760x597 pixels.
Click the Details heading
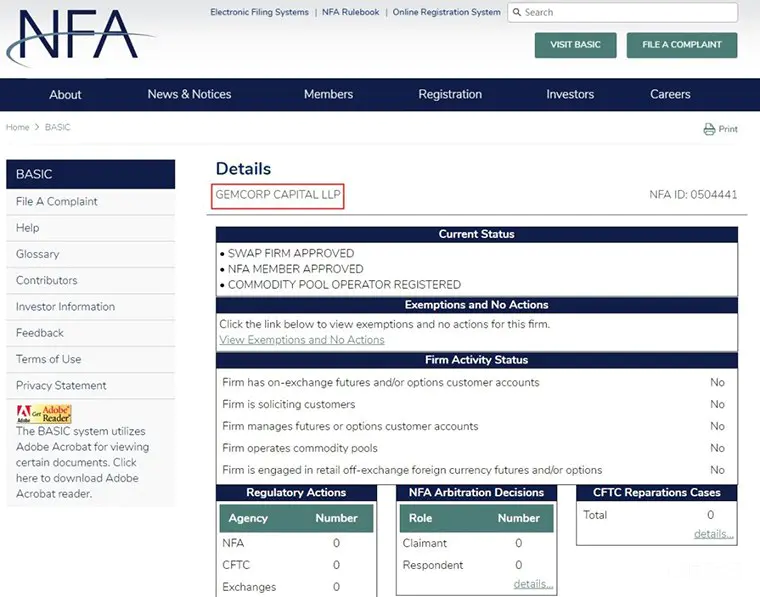point(243,169)
